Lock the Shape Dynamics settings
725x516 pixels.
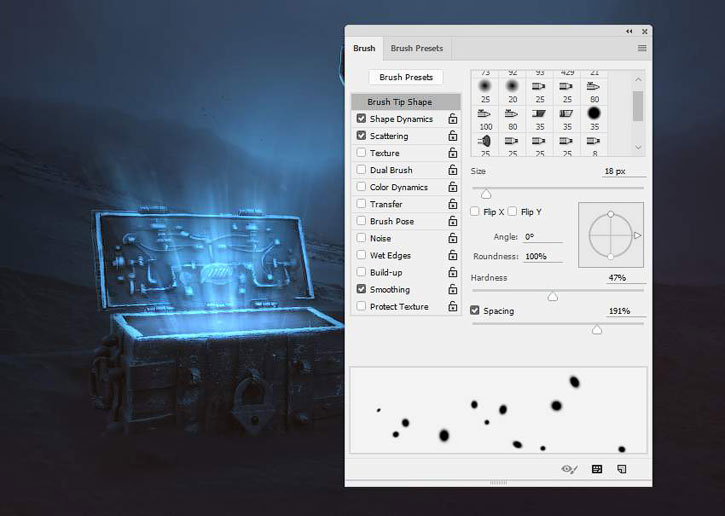(x=453, y=119)
